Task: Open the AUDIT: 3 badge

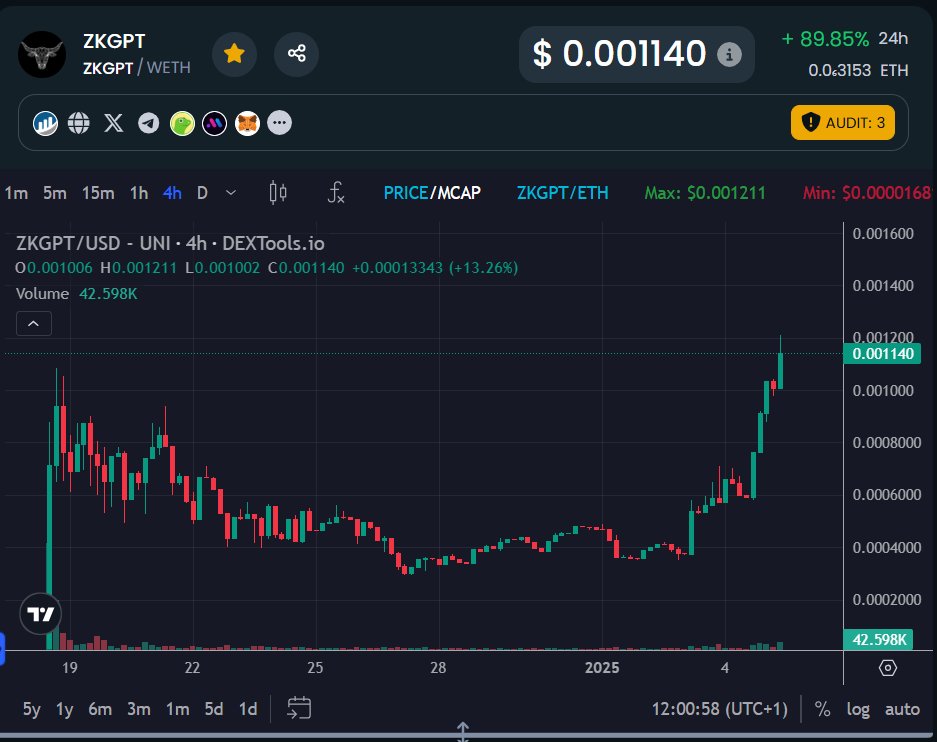Action: [843, 122]
